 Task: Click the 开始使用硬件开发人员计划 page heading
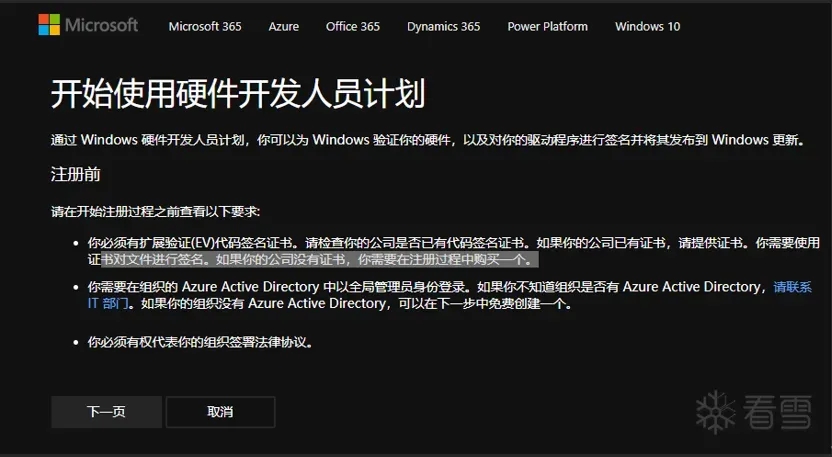[238, 94]
